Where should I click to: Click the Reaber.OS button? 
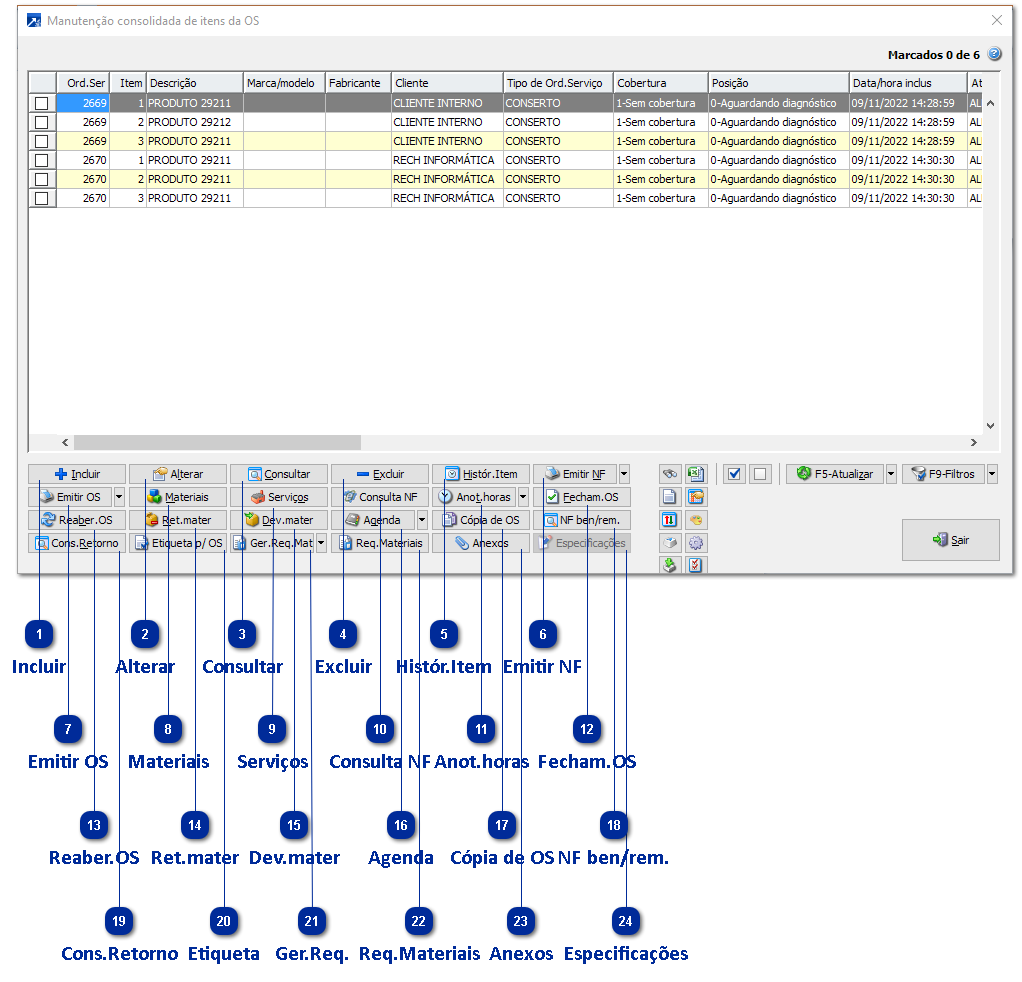(x=77, y=520)
